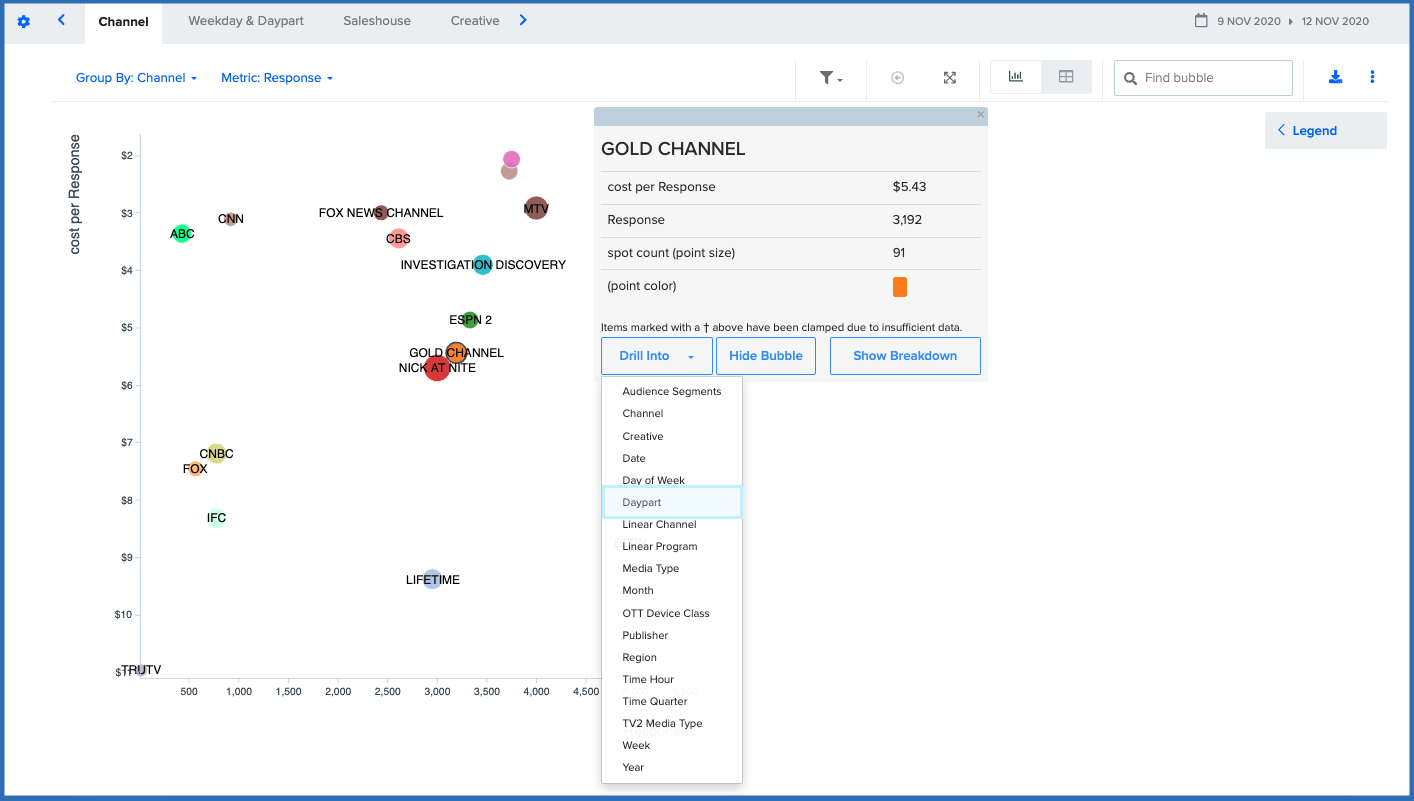Viewport: 1414px width, 801px height.
Task: Open the settings gear icon
Action: (x=24, y=21)
